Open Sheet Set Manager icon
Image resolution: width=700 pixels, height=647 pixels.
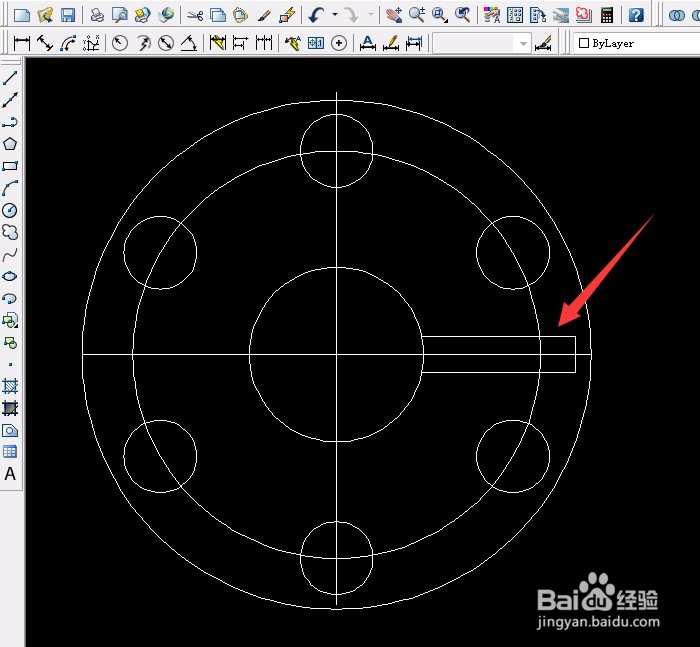(561, 15)
